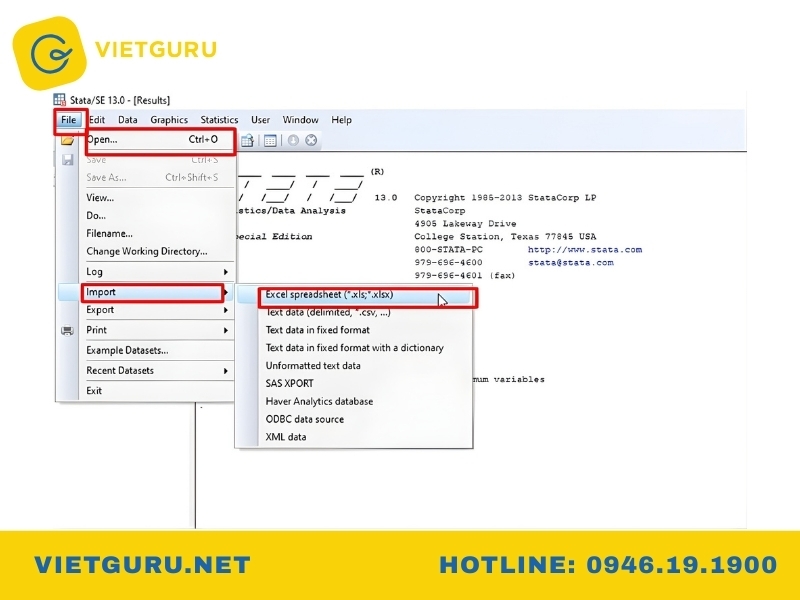Open the Graphics menu
This screenshot has width=800, height=600.
[169, 120]
